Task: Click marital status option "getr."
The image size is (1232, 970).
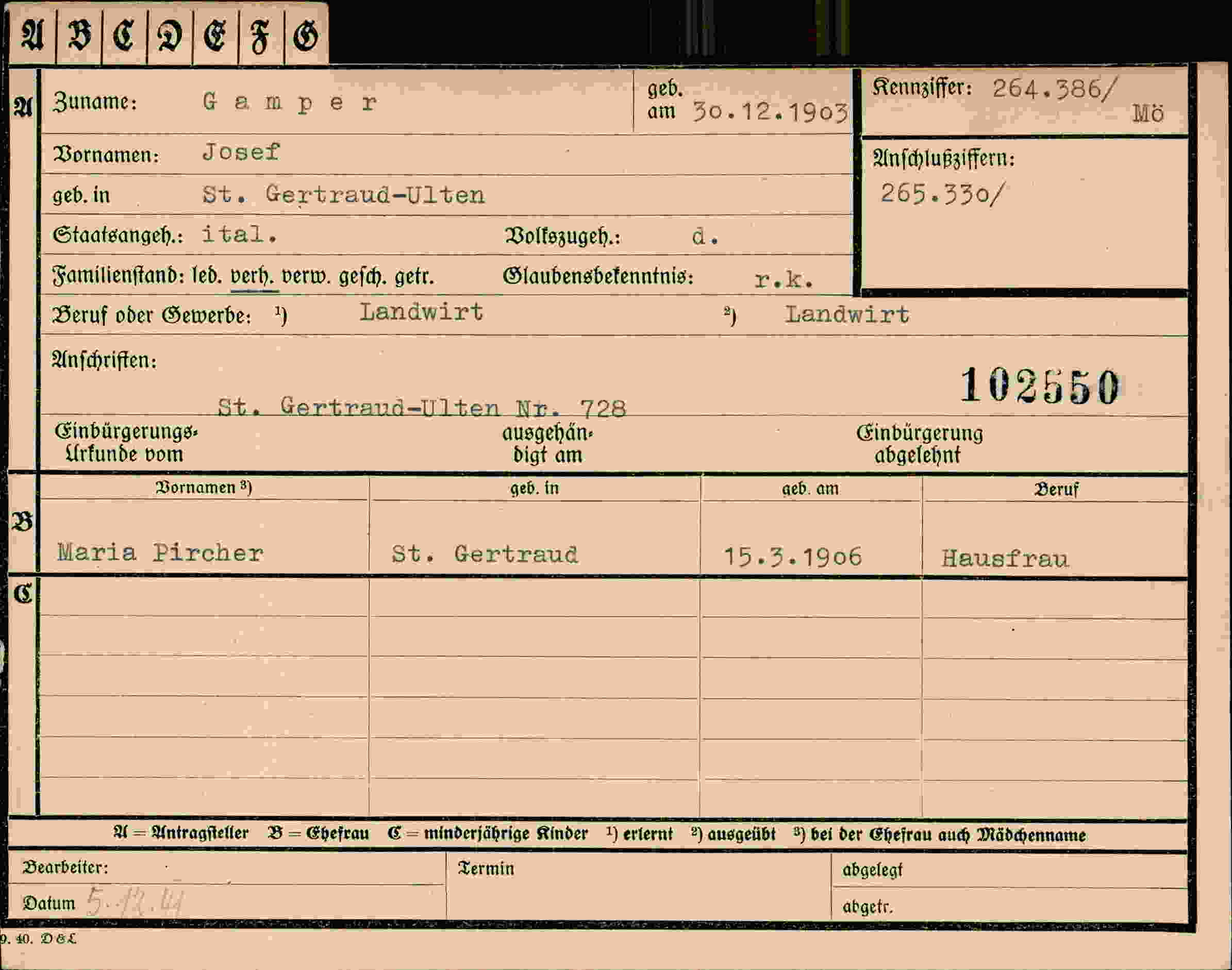Action: point(414,277)
